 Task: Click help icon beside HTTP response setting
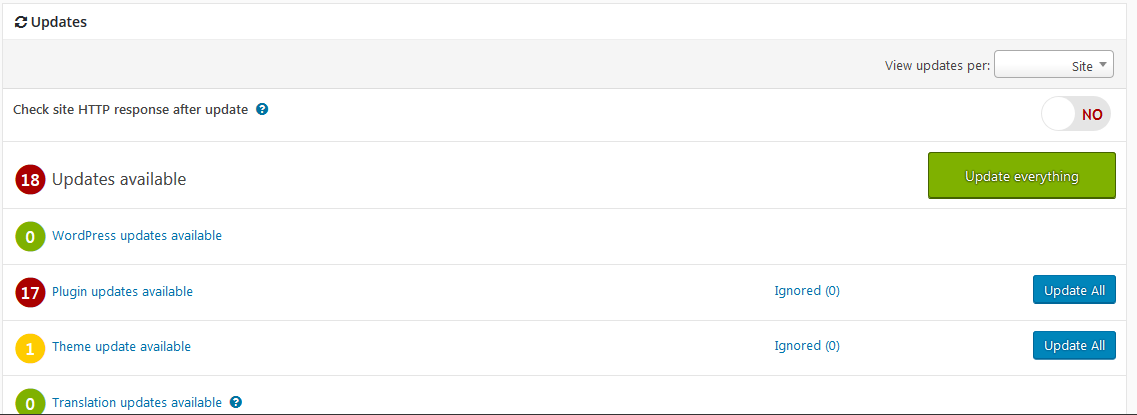pyautogui.click(x=262, y=110)
